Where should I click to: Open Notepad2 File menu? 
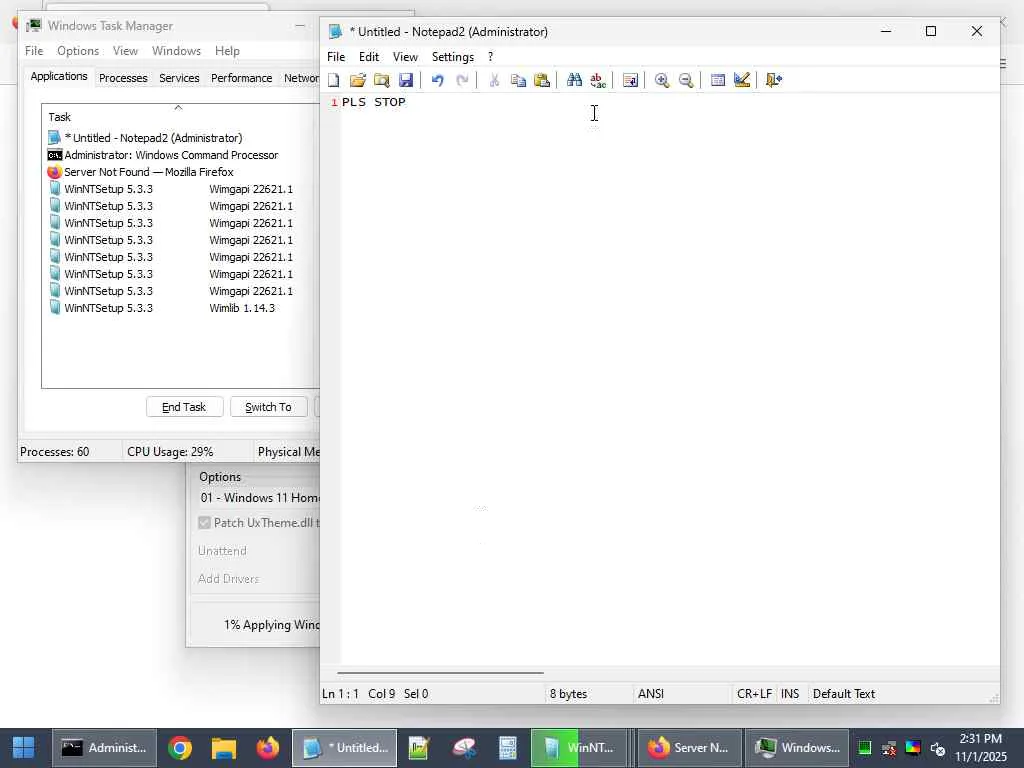[336, 57]
